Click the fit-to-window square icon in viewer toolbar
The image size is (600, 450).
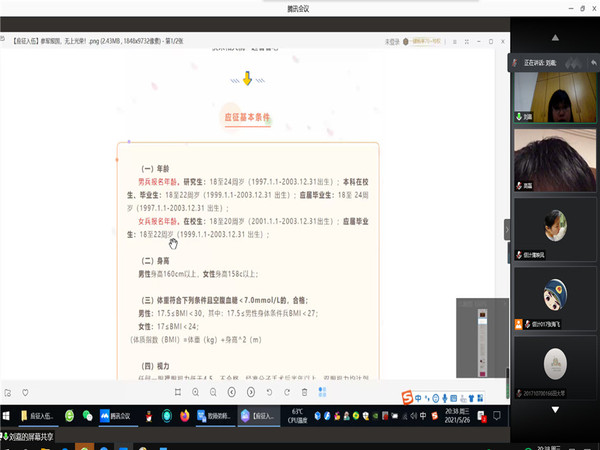[178, 392]
